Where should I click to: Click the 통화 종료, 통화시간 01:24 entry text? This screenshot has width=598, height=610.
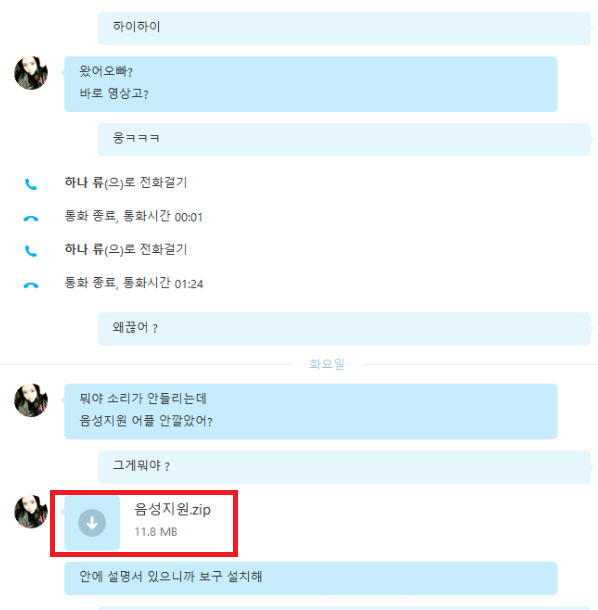click(134, 283)
